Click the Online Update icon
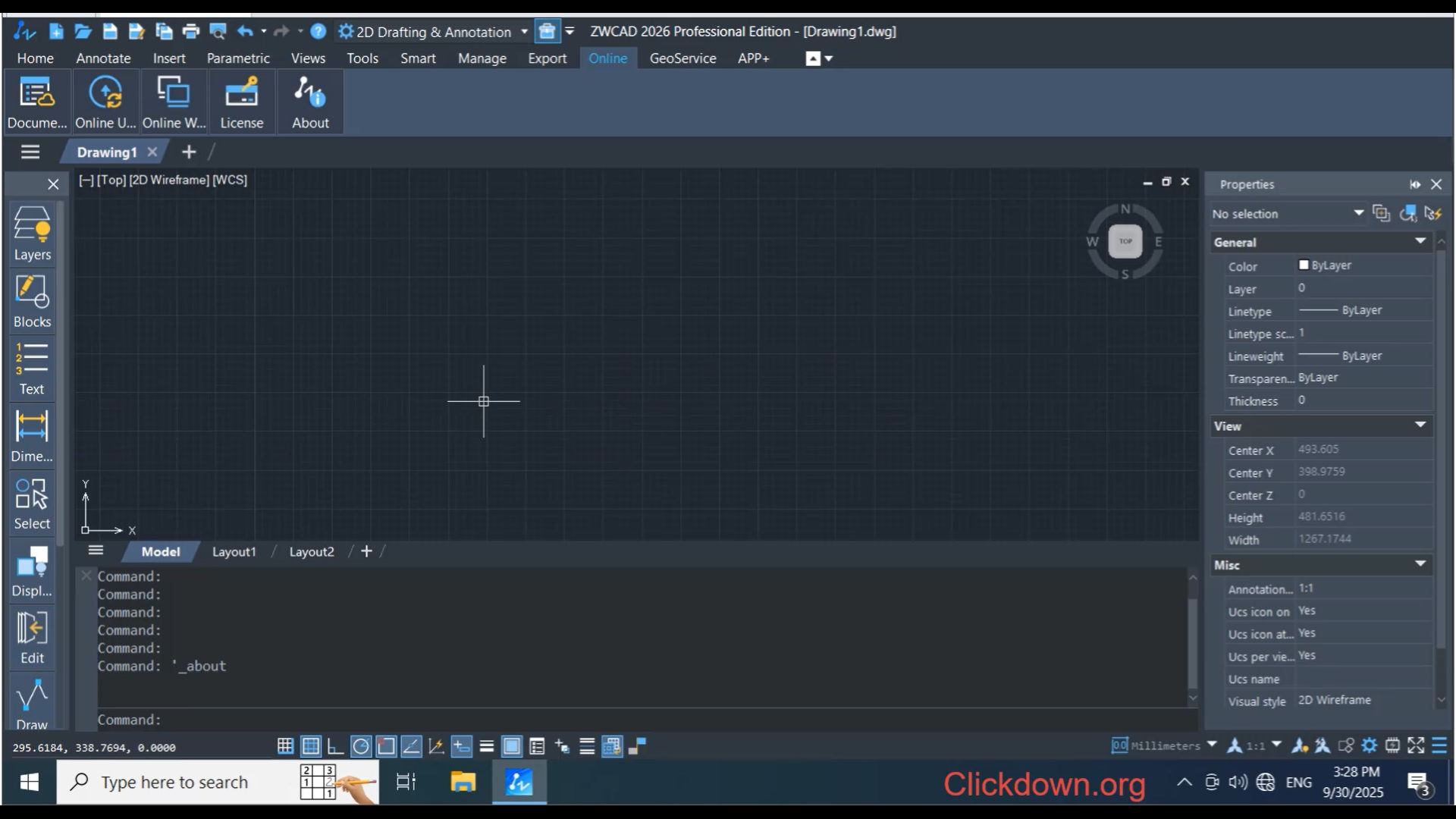 105,101
